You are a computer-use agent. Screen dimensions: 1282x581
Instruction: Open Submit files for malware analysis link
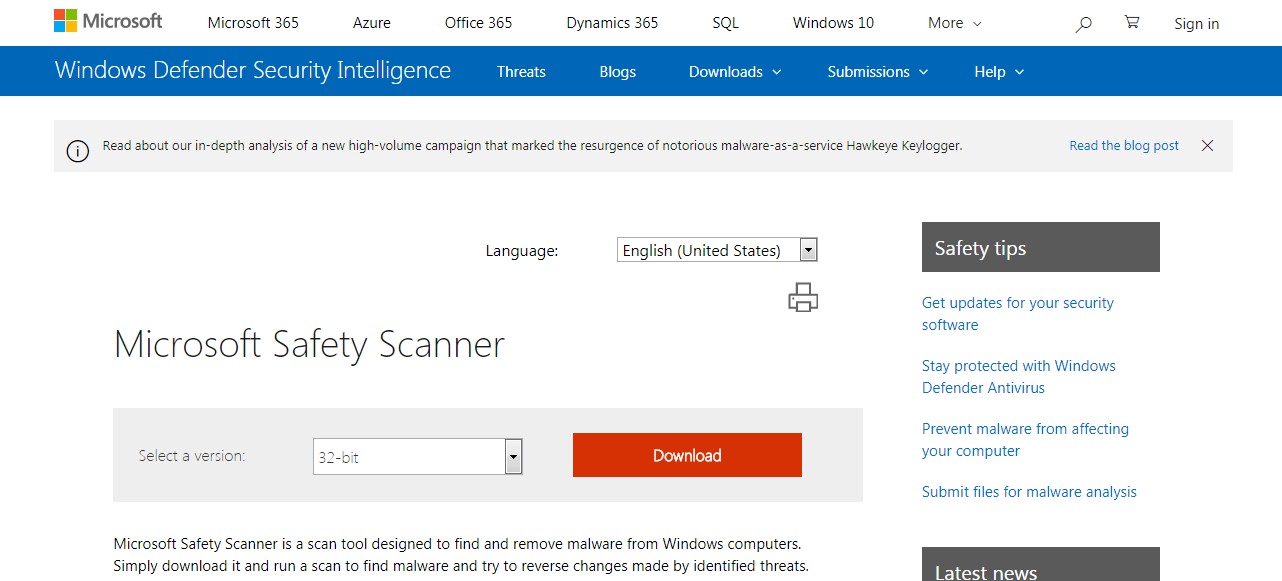click(1029, 492)
